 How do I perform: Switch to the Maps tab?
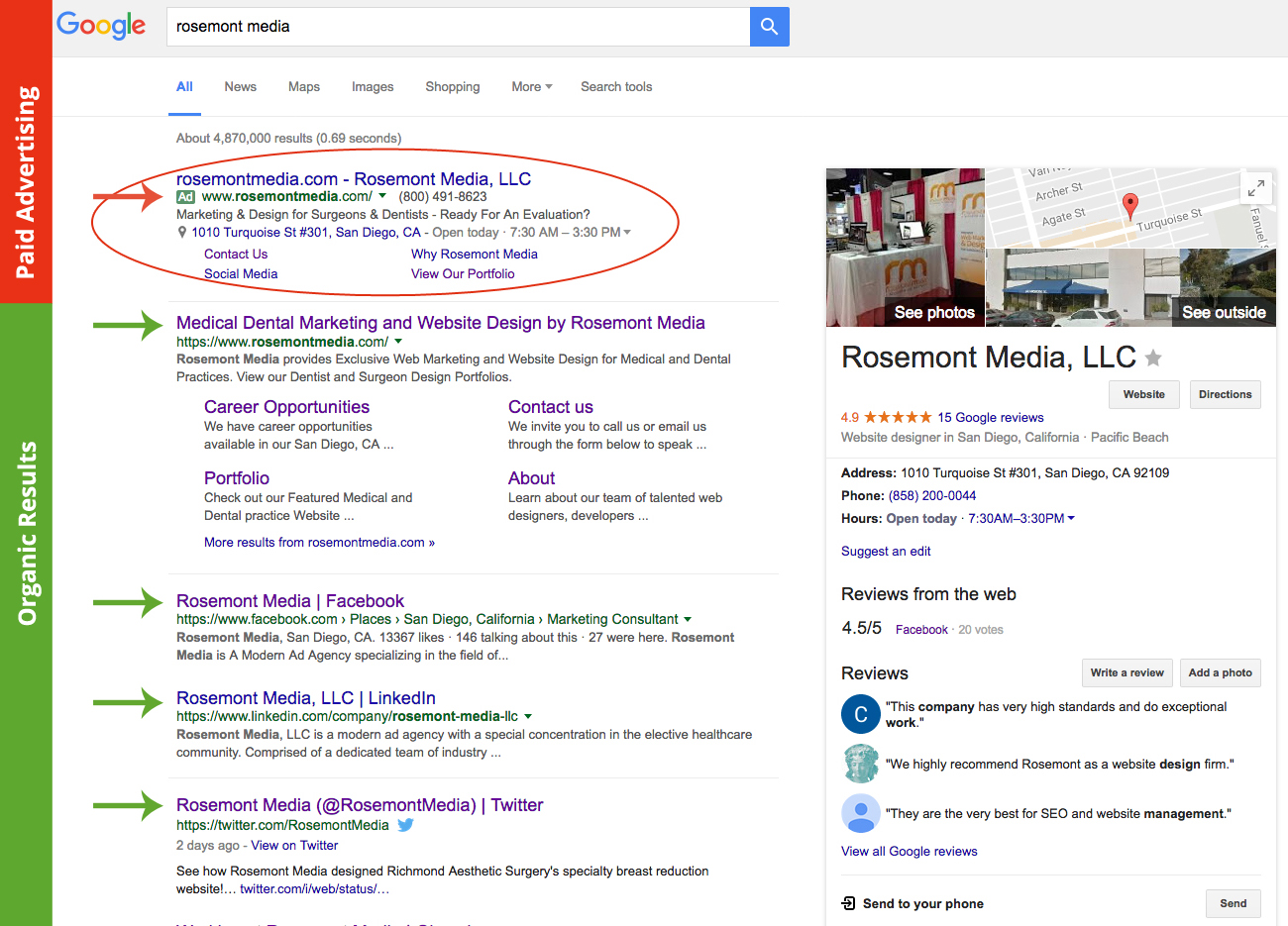pyautogui.click(x=303, y=87)
